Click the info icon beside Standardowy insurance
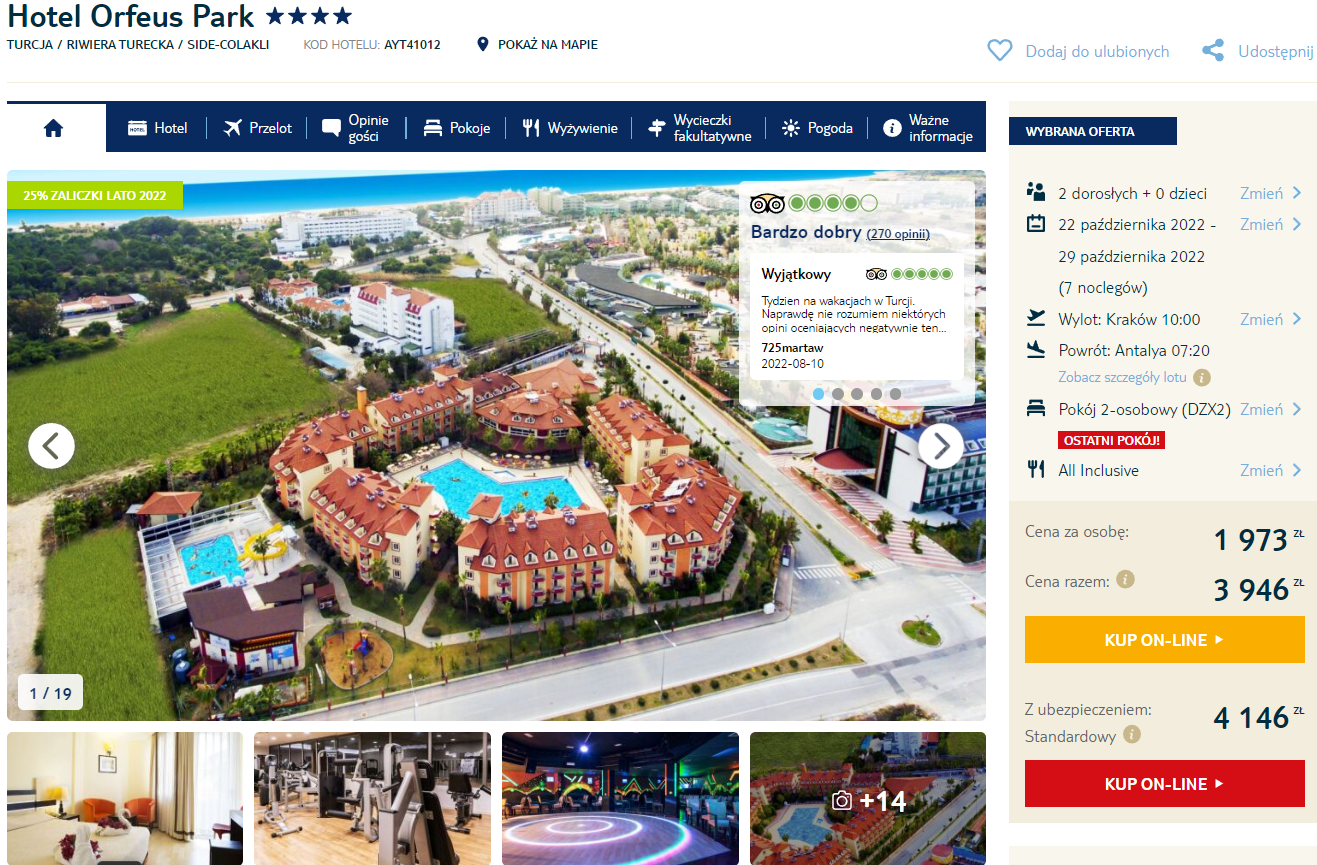The width and height of the screenshot is (1317, 865). click(1132, 735)
